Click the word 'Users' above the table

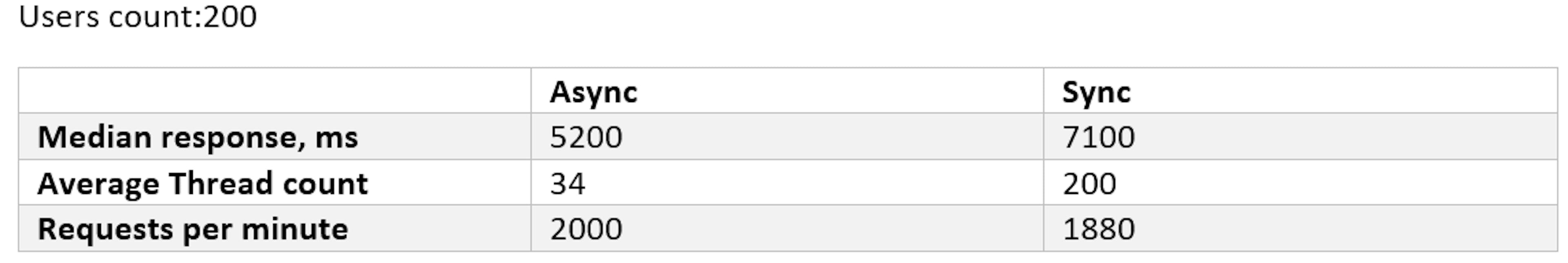pyautogui.click(x=59, y=16)
